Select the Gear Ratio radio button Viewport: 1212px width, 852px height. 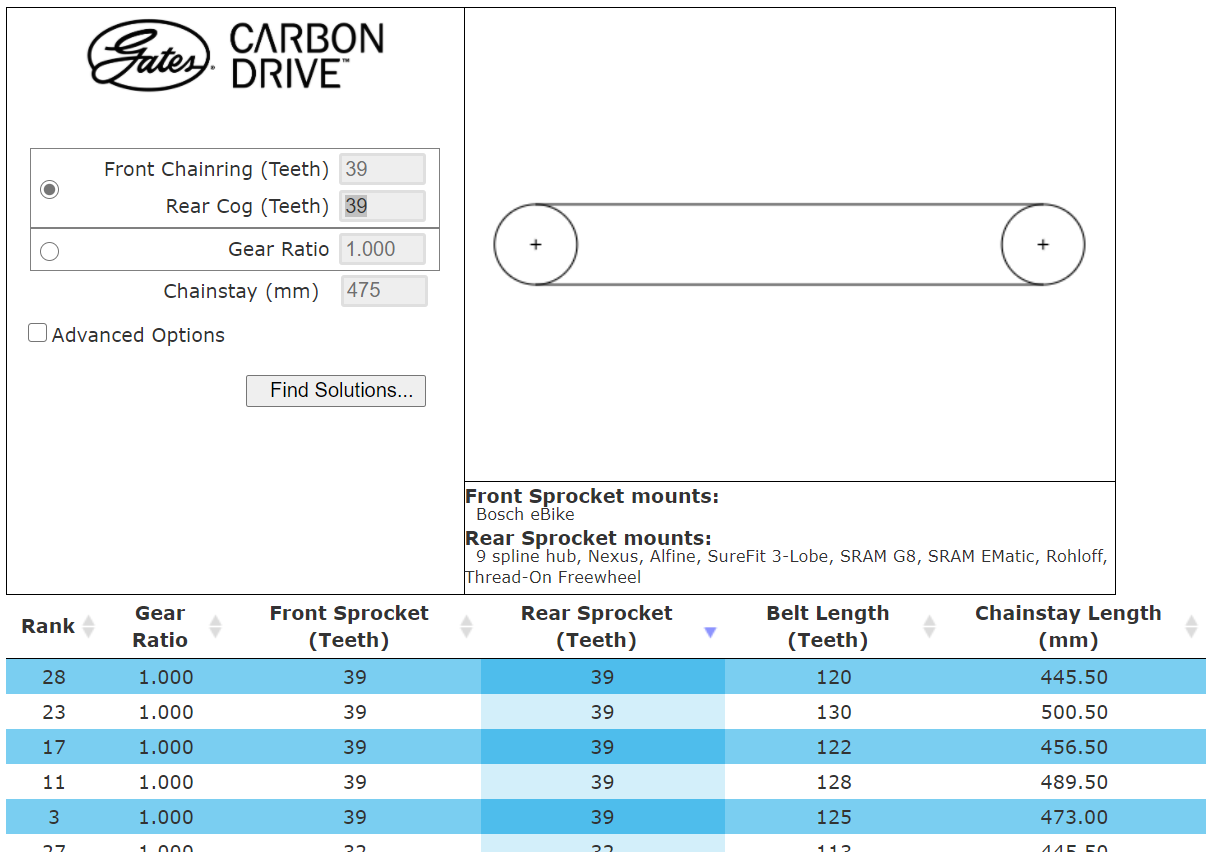coord(49,251)
